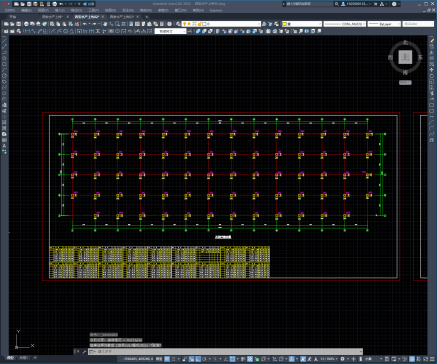Toggle 2D object snap in status bar
The width and height of the screenshot is (437, 364).
pos(232,359)
